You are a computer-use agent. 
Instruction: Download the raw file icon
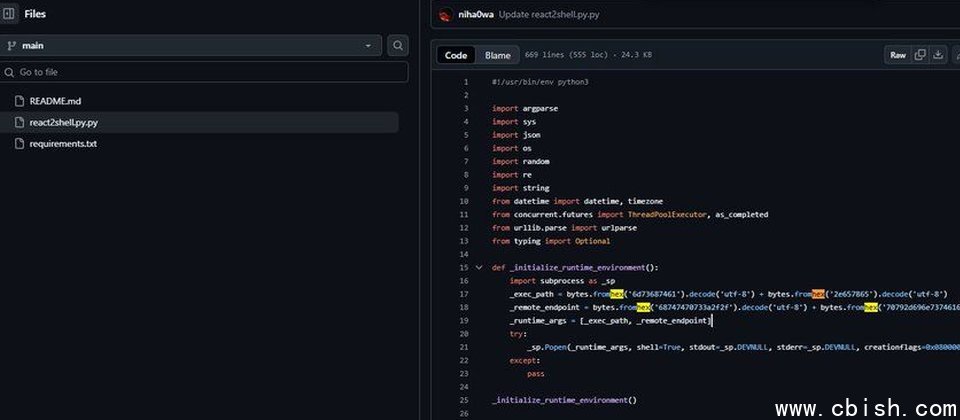tap(938, 55)
